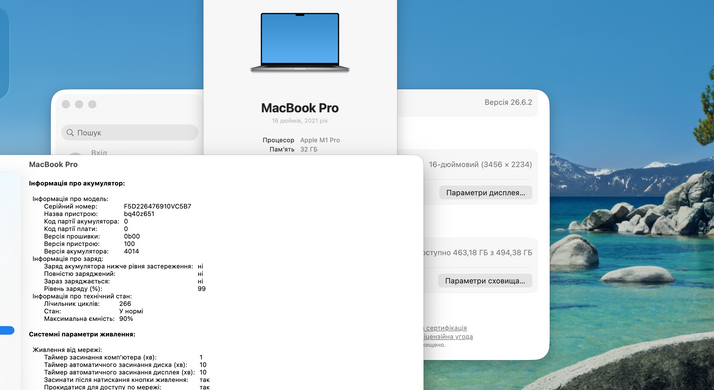Image resolution: width=714 pixels, height=390 pixels.
Task: Click the "Інформація про технічний стан:" subheading
Action: pos(82,296)
